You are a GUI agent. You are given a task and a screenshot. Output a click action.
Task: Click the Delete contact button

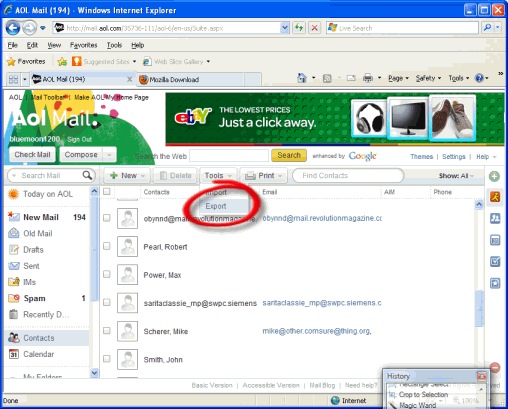tap(175, 176)
